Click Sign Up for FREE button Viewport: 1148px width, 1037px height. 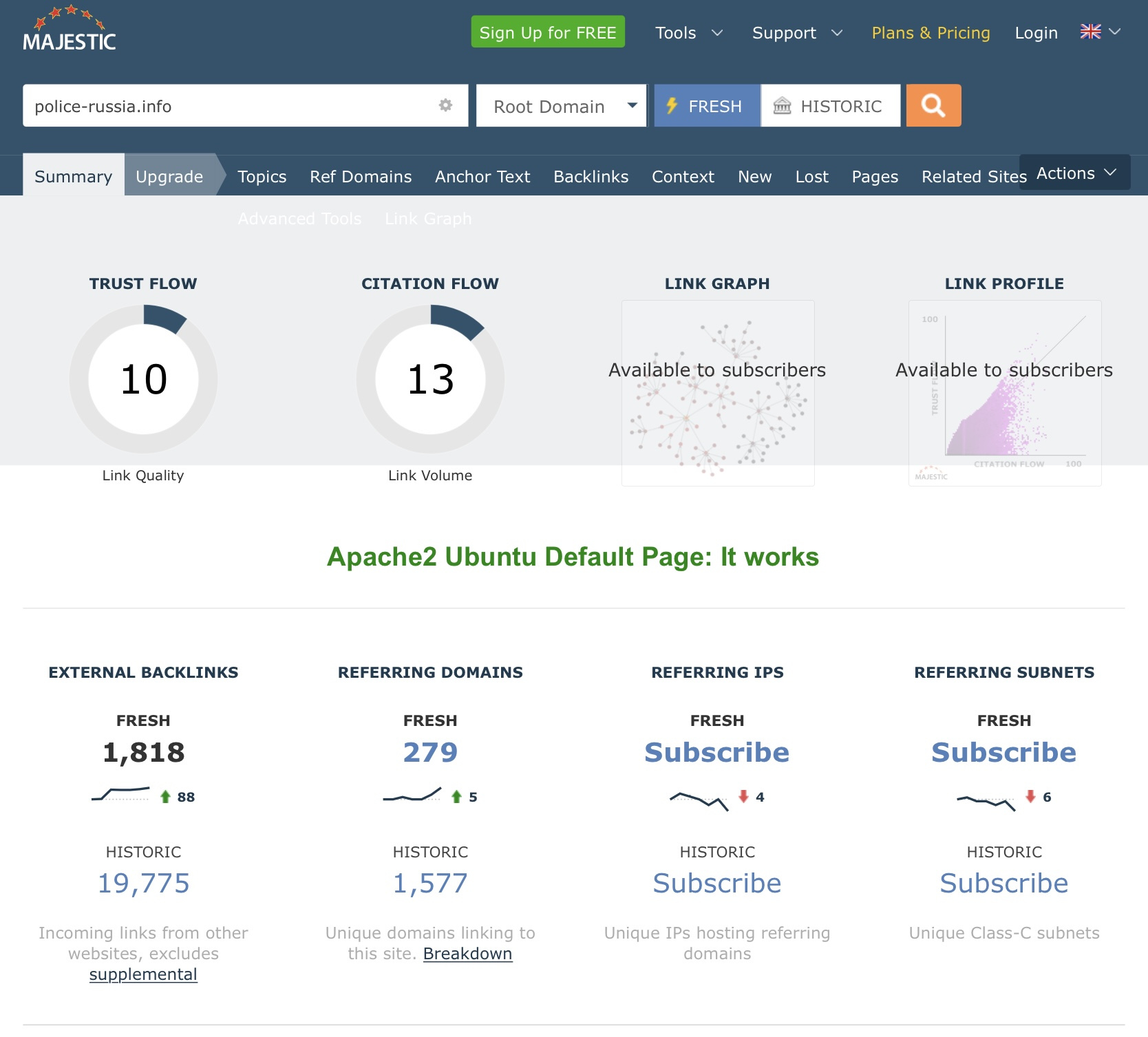tap(548, 32)
